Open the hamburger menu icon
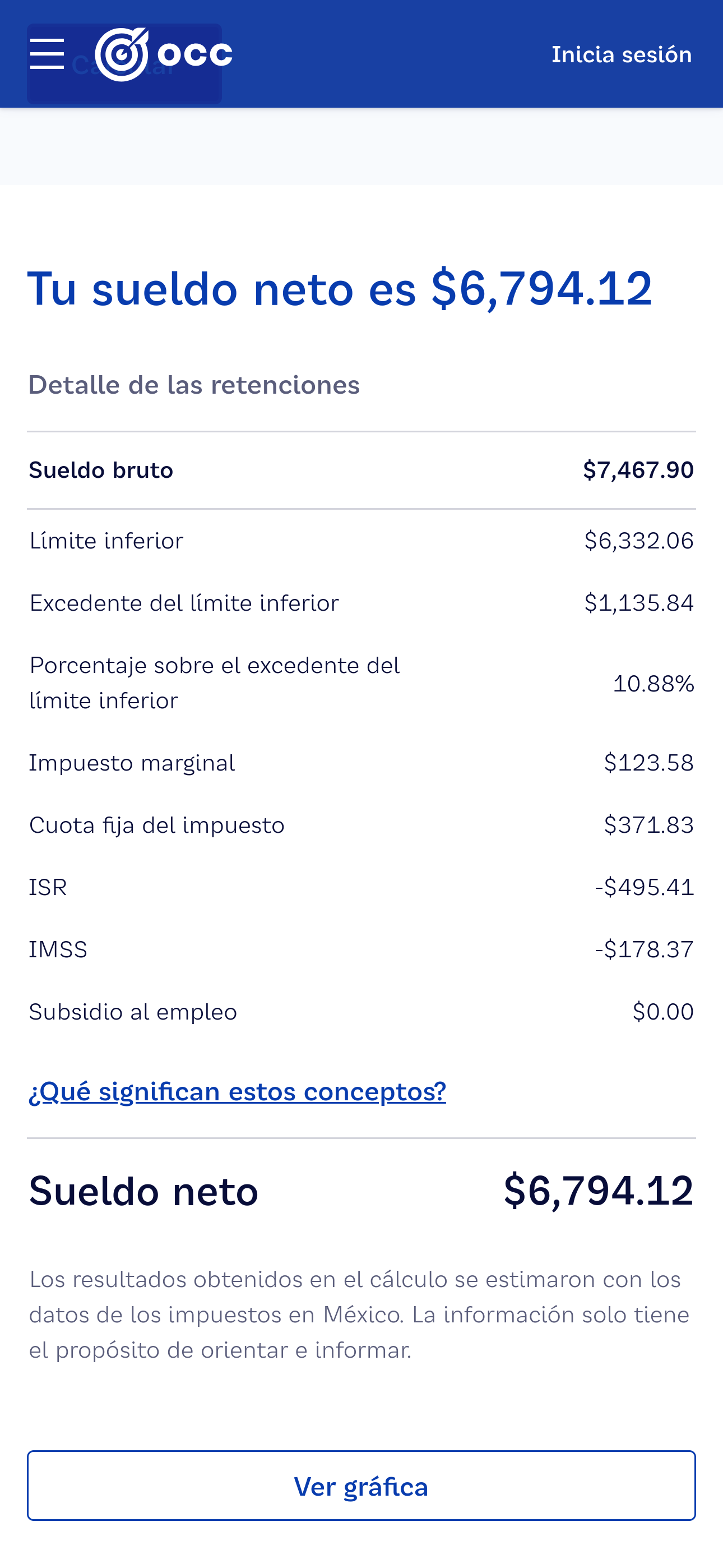The height and width of the screenshot is (1568, 723). [47, 54]
